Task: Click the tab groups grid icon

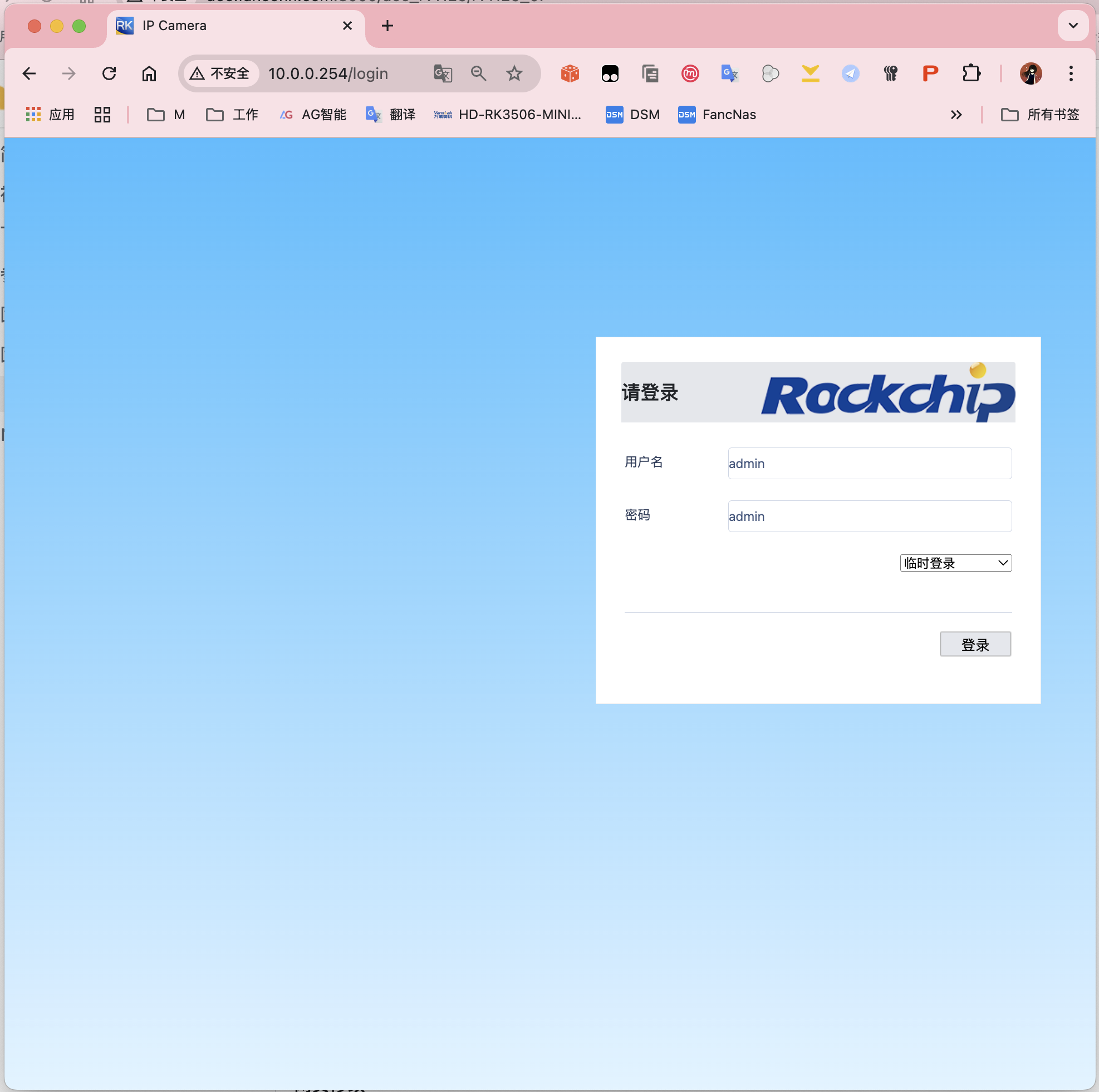Action: tap(102, 114)
